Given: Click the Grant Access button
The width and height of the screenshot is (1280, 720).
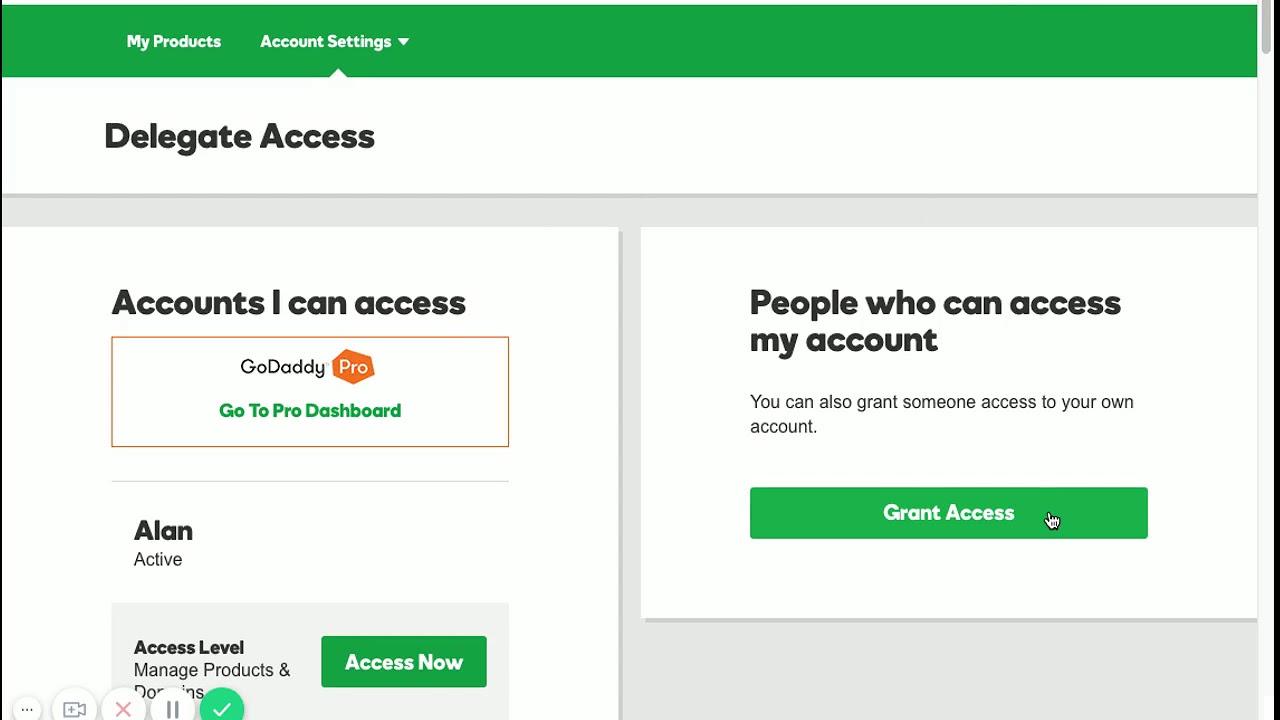Looking at the screenshot, I should pyautogui.click(x=948, y=513).
